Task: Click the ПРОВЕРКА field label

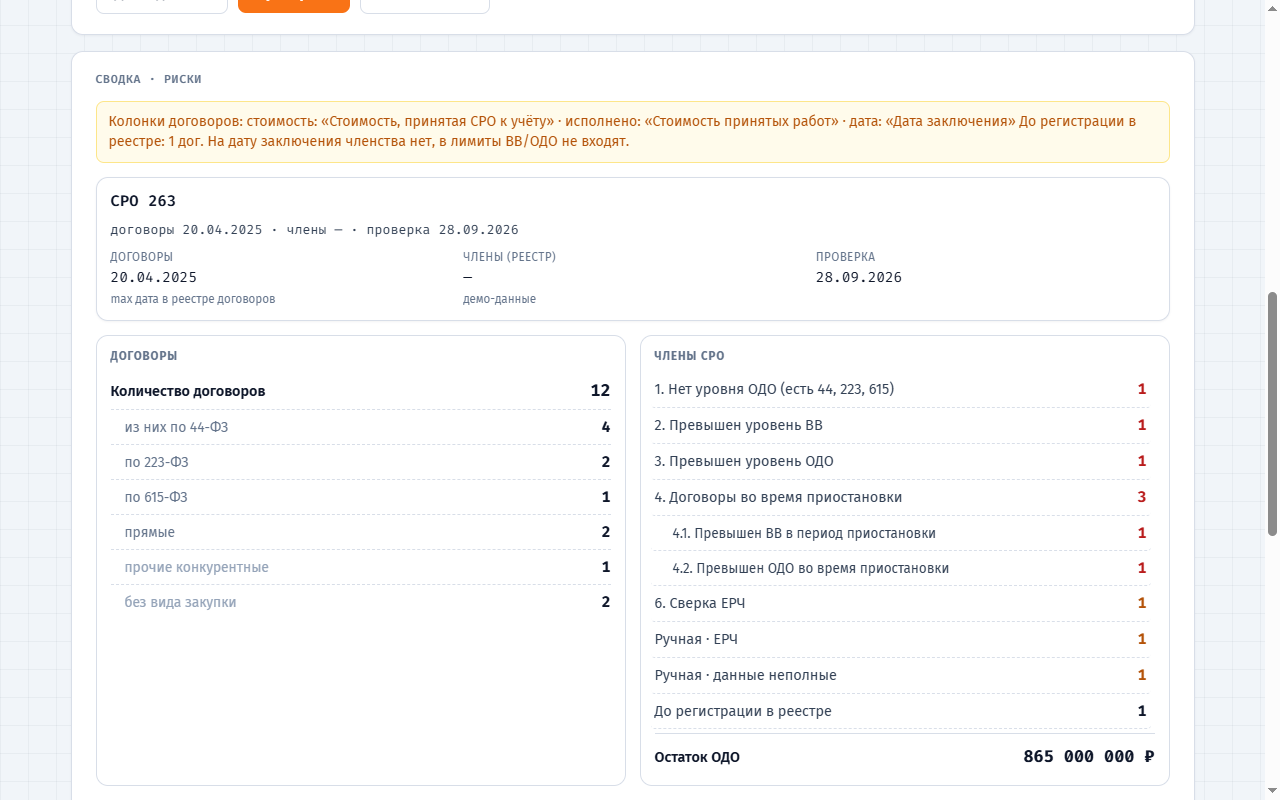Action: pos(845,257)
